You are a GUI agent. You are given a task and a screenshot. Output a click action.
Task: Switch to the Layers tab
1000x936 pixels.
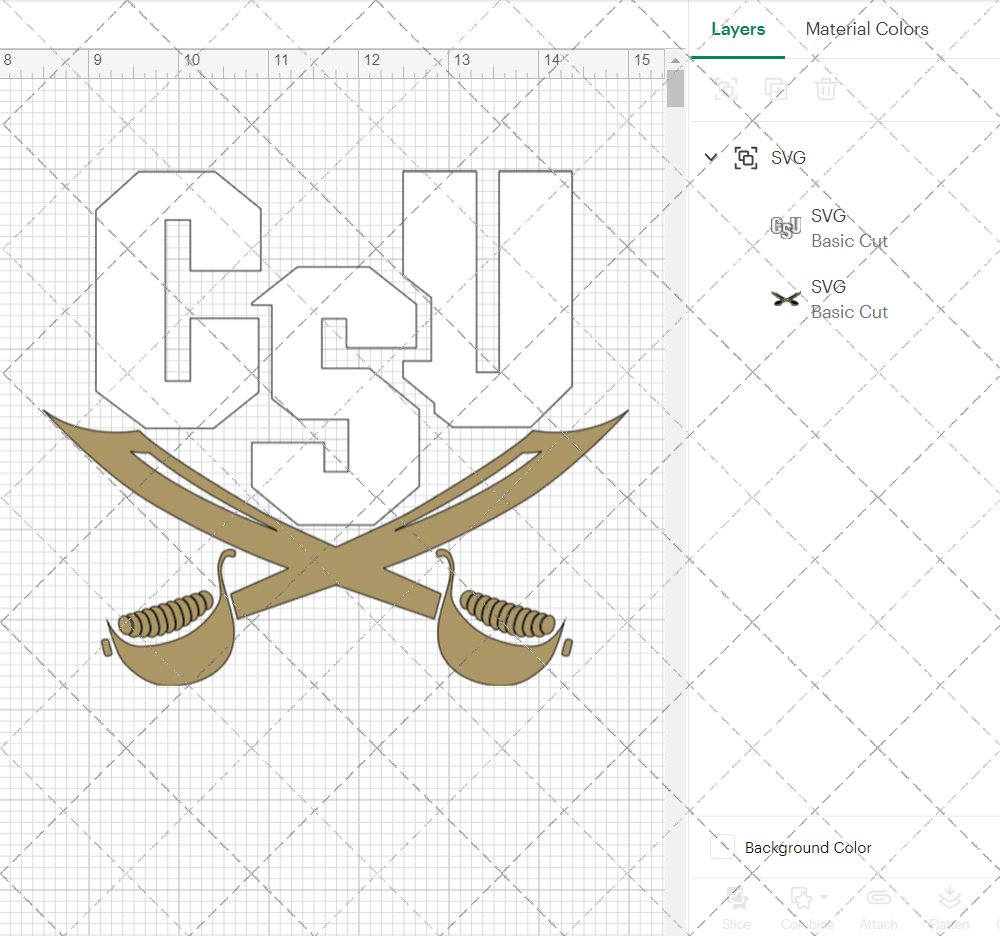pyautogui.click(x=738, y=29)
